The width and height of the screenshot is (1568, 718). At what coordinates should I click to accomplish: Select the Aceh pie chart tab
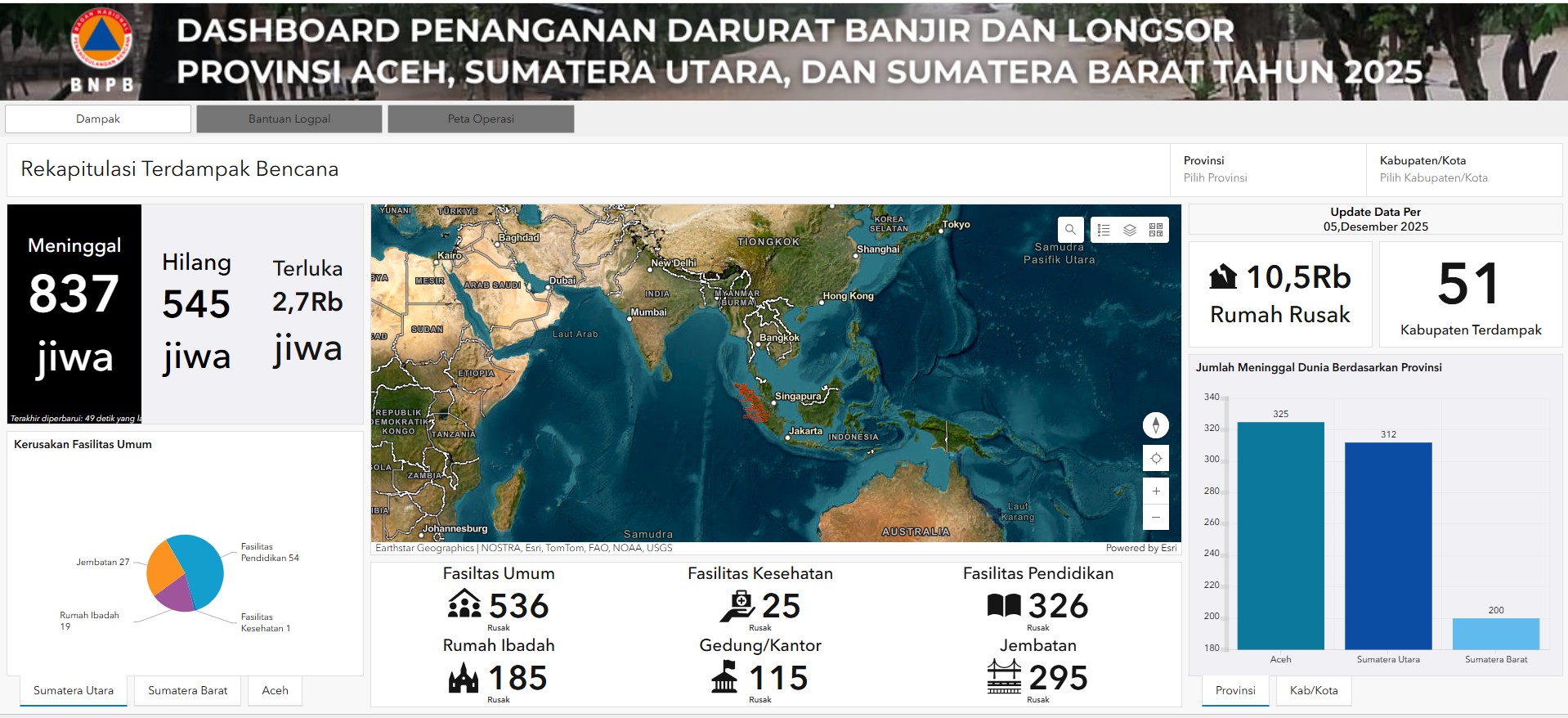click(276, 690)
